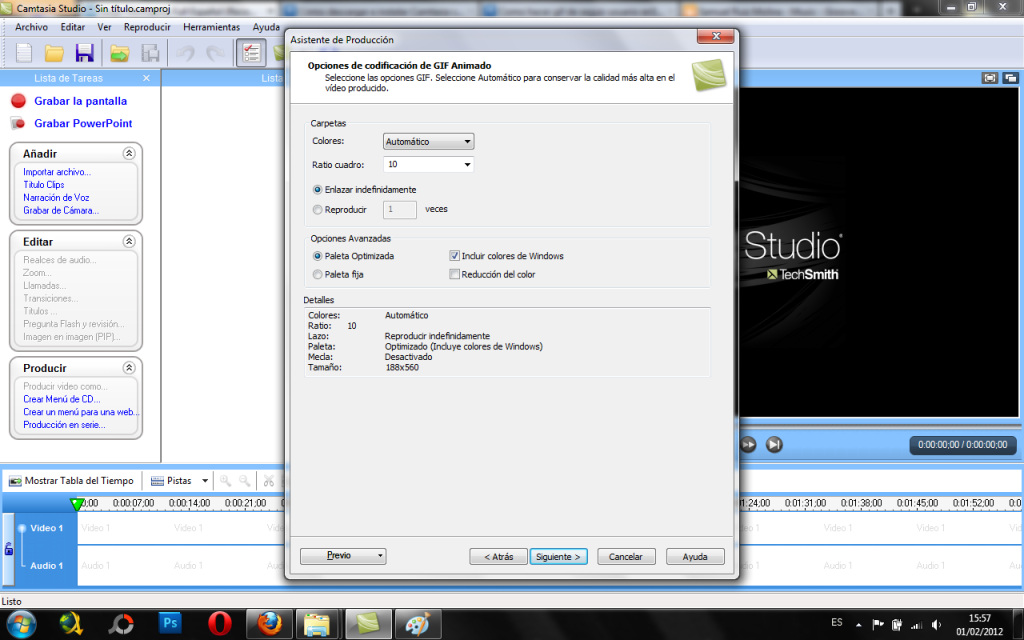Image resolution: width=1024 pixels, height=640 pixels.
Task: Click the Siguiente button
Action: click(x=558, y=556)
